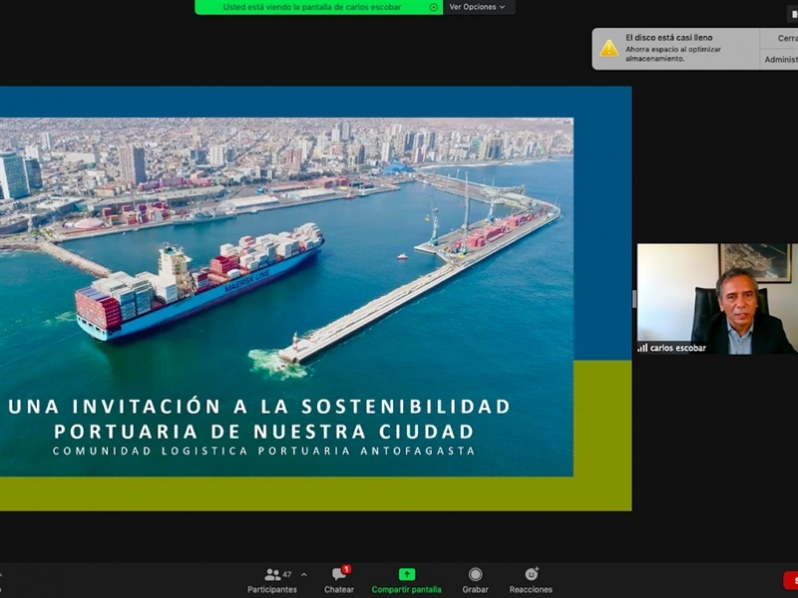Click the shield icon in green sharing banner
Image resolution: width=798 pixels, height=598 pixels.
[433, 7]
